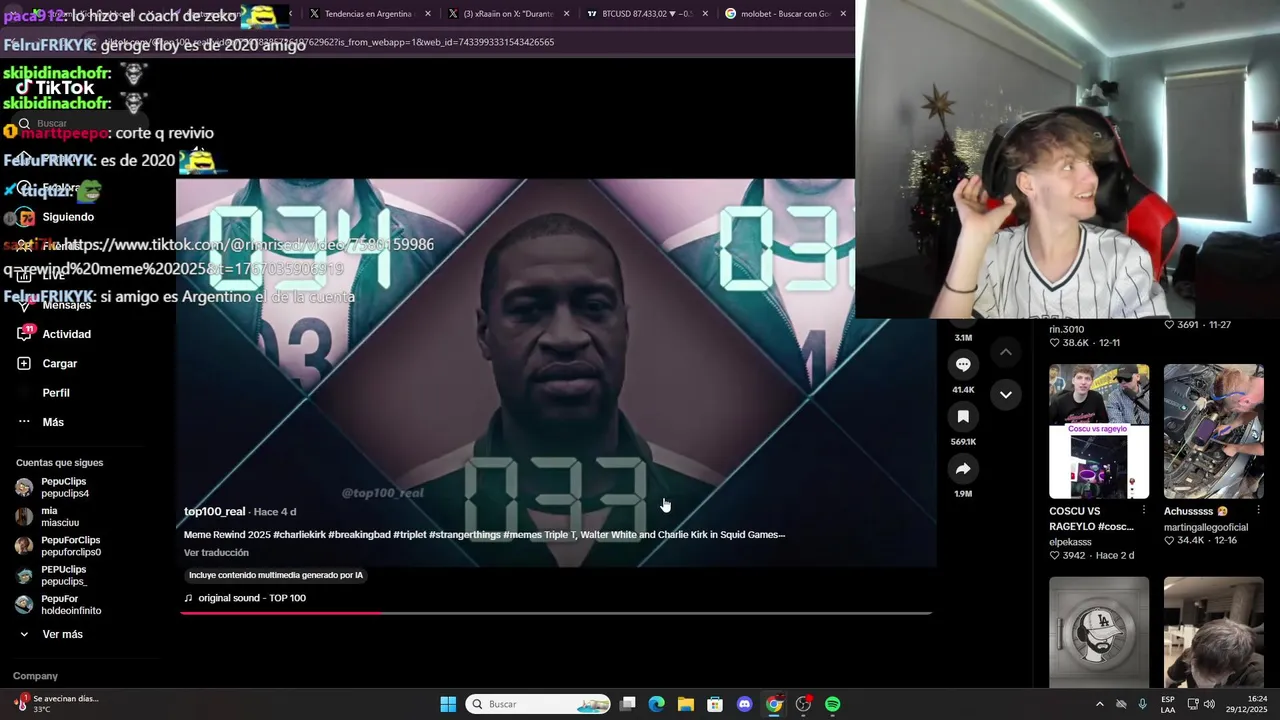Open the comments bubble showing 41.4K
The height and width of the screenshot is (720, 1280).
(x=963, y=365)
